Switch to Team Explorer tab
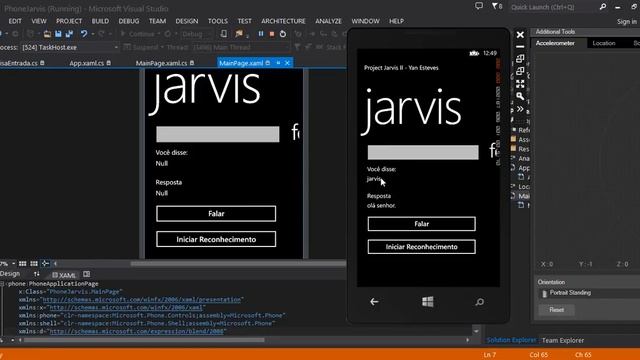The width and height of the screenshot is (640, 360). [562, 340]
